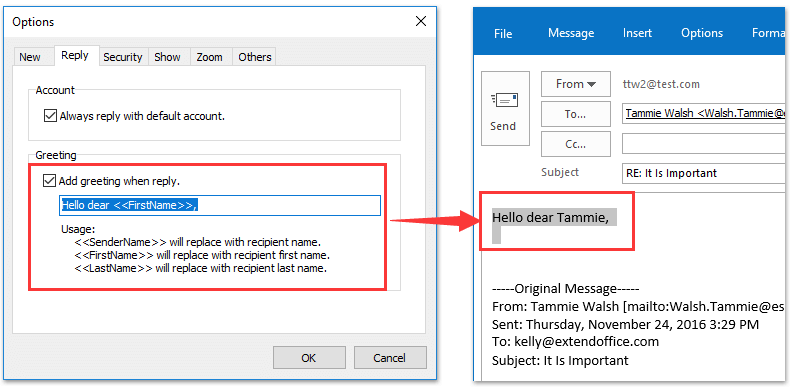Select the Others tab
790x388 pixels.
point(254,57)
